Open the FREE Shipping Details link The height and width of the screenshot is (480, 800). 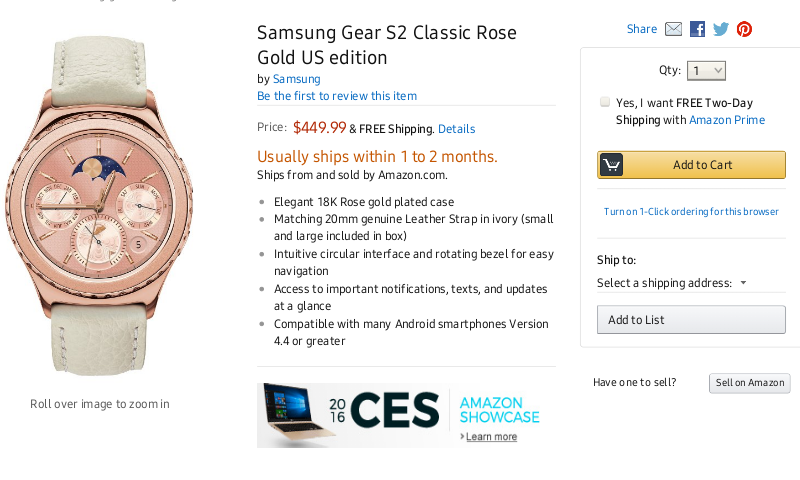pyautogui.click(x=456, y=129)
